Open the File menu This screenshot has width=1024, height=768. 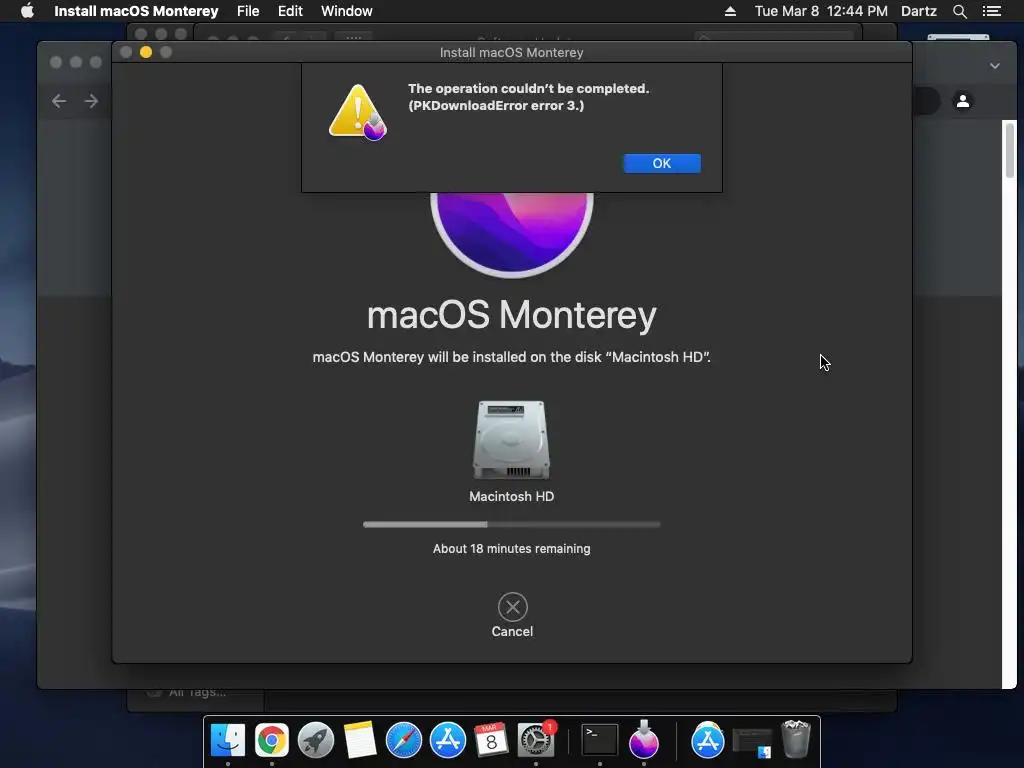tap(248, 11)
